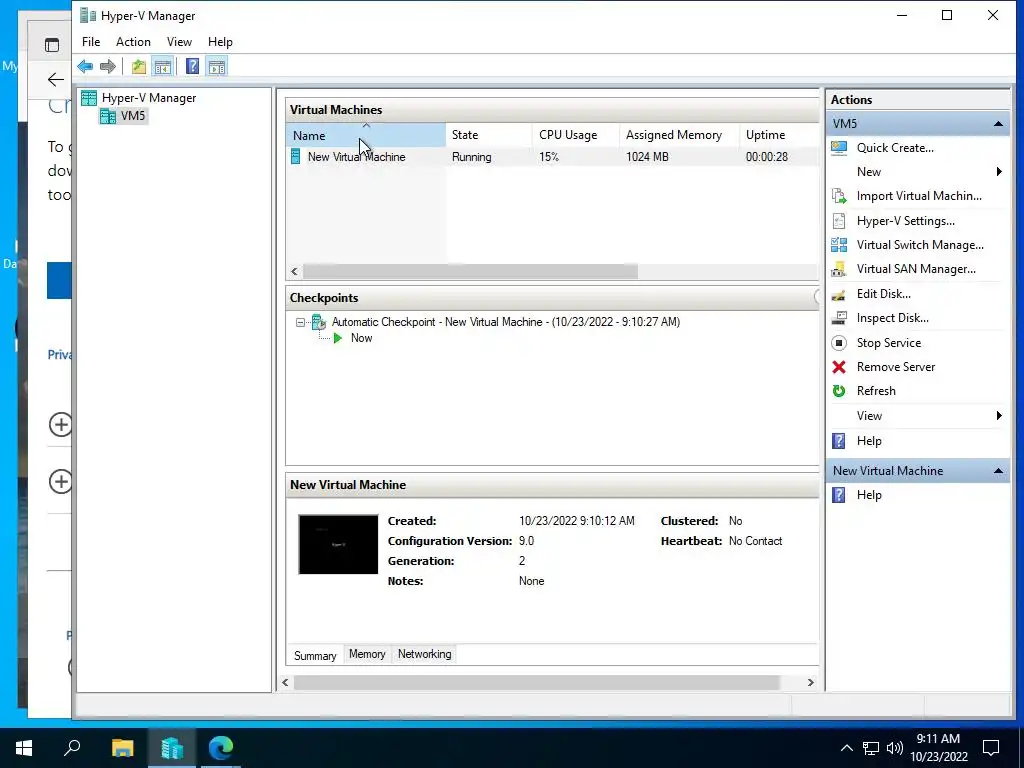Image resolution: width=1024 pixels, height=768 pixels.
Task: Open the File menu
Action: pos(91,42)
